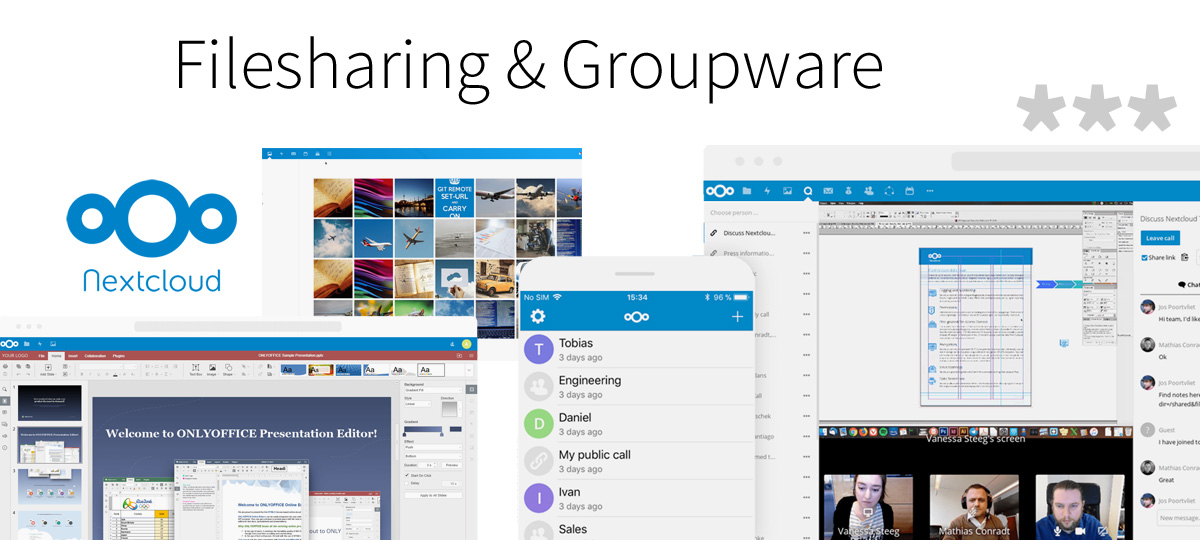Click Vanessa Steeg video tile
This screenshot has width=1200, height=540.
point(866,507)
